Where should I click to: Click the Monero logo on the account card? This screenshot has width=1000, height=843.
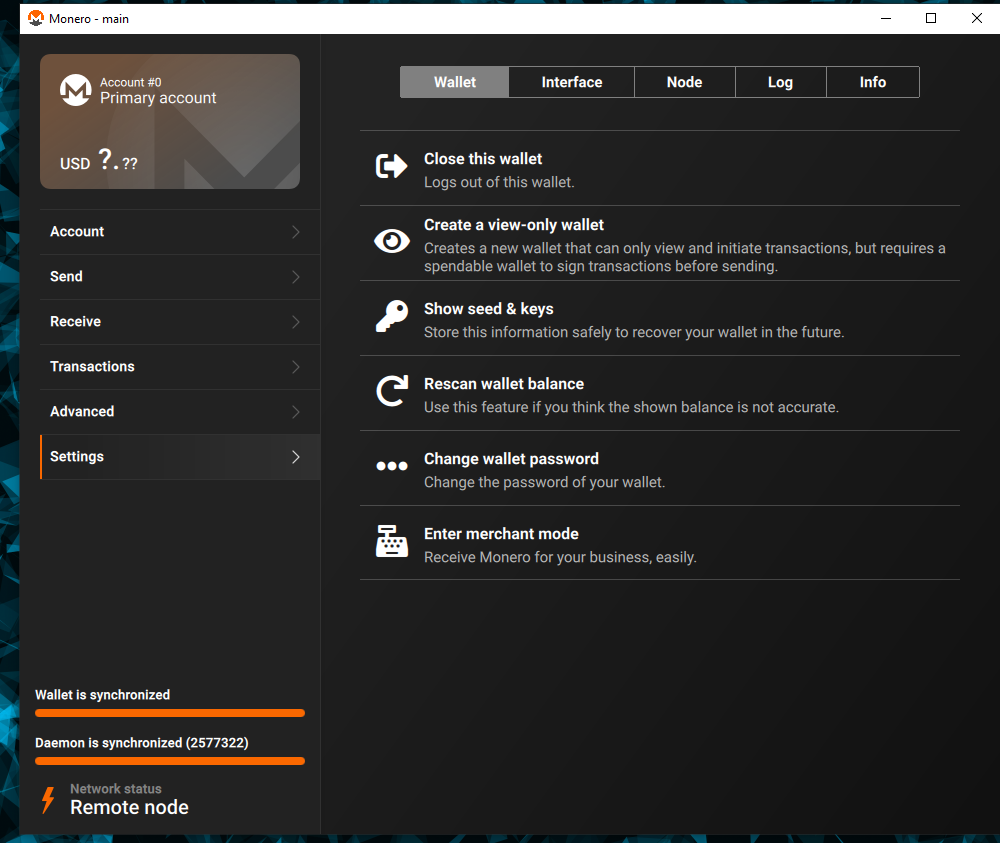76,90
